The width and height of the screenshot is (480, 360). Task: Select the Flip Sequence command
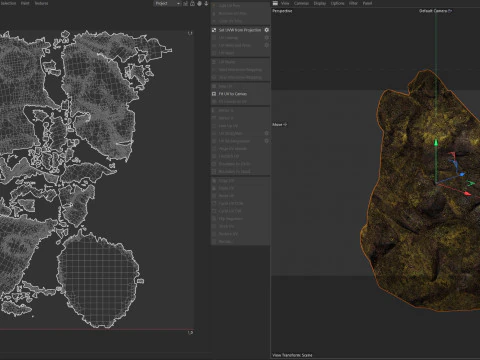point(231,219)
